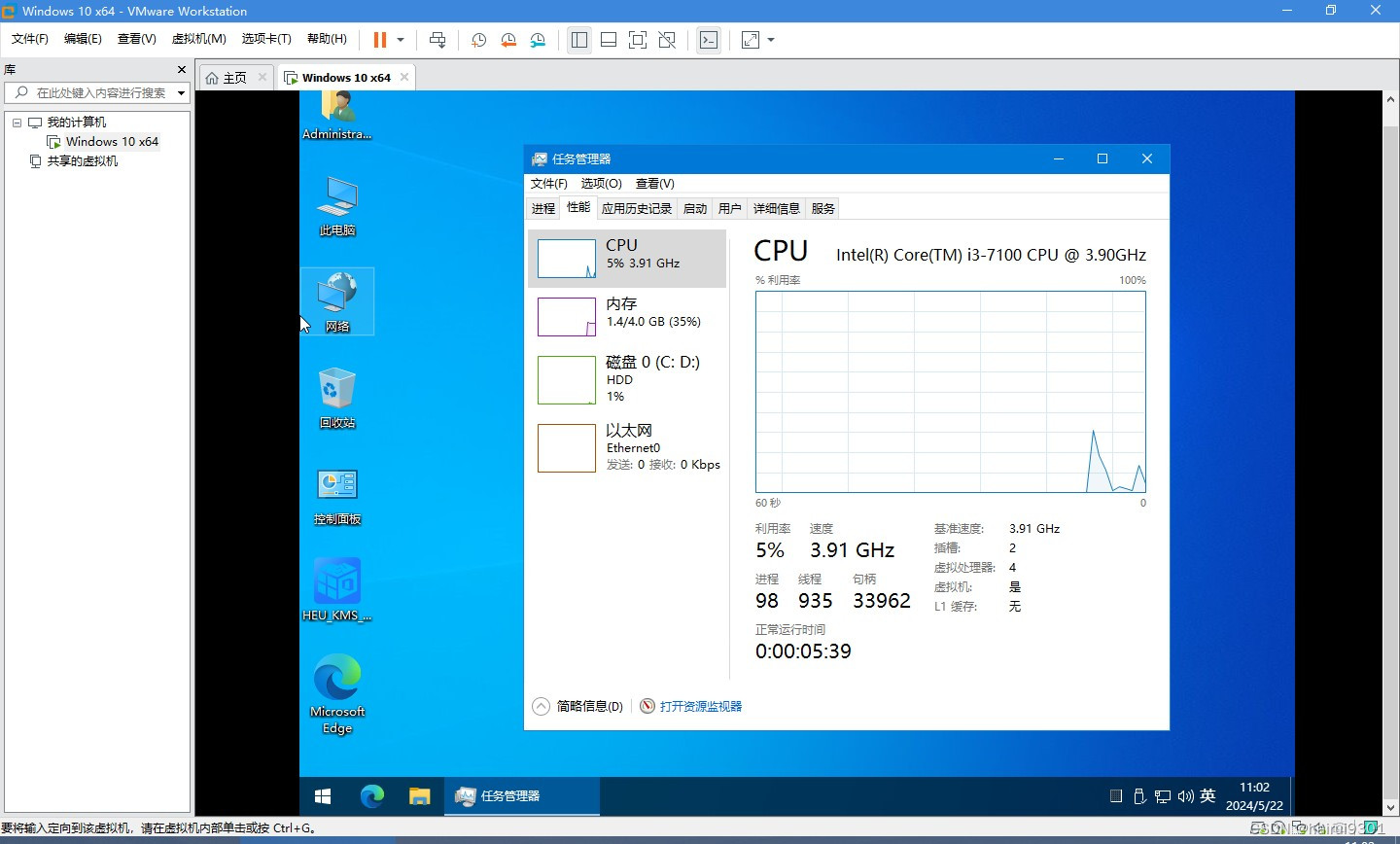Click the VM view vertical scrollbar down arrow
Viewport: 1400px width, 844px height.
click(1391, 808)
